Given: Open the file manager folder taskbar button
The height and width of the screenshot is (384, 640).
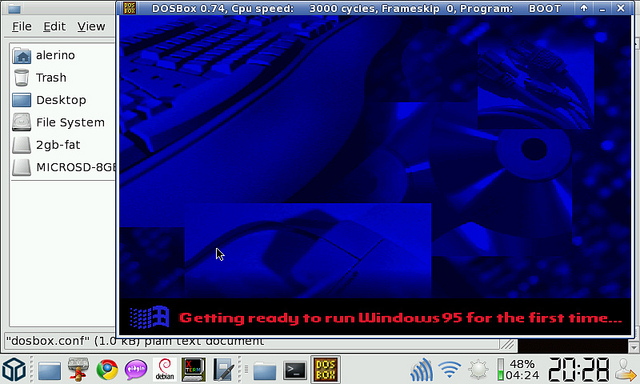Looking at the screenshot, I should (264, 371).
